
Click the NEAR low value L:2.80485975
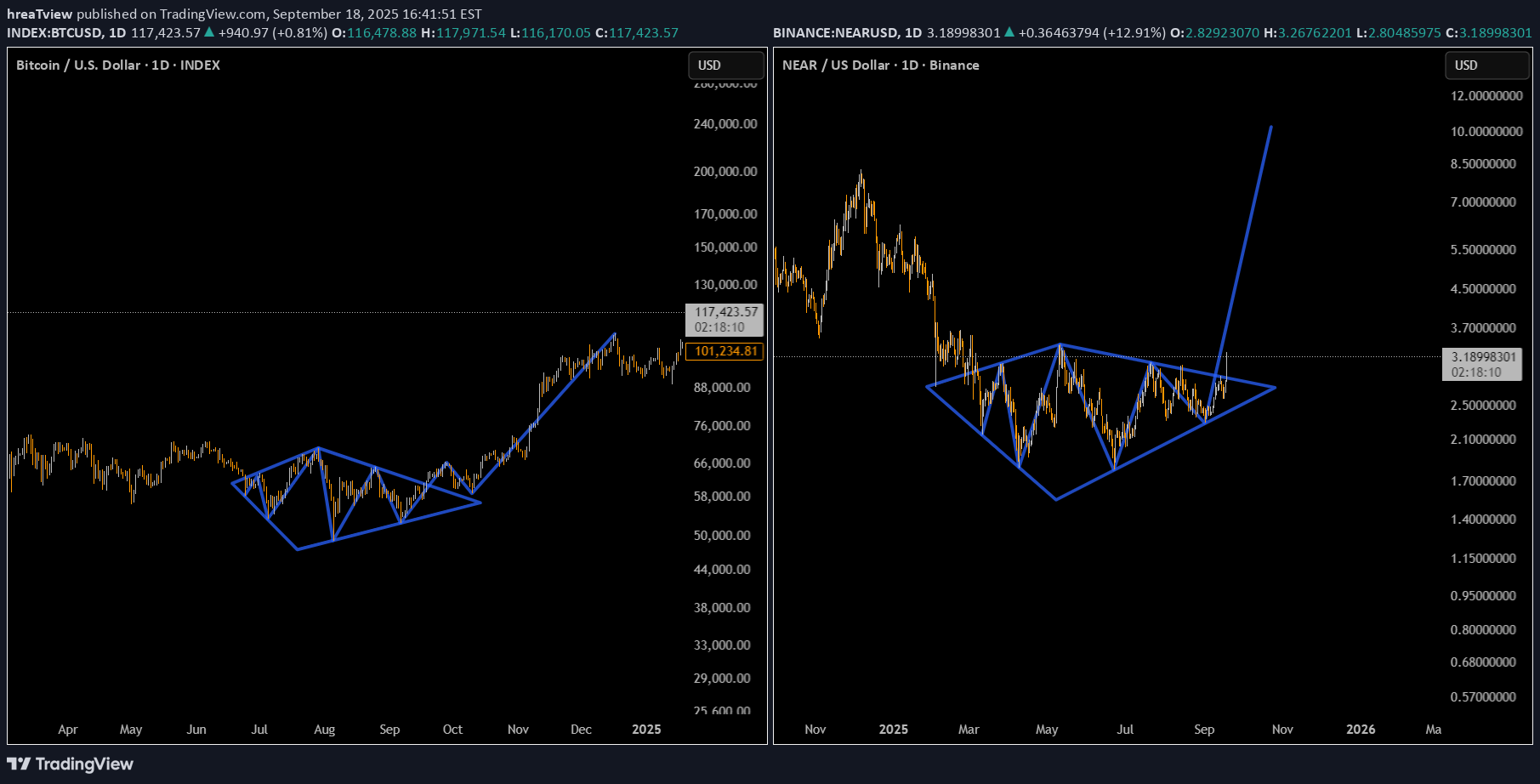(x=1399, y=33)
